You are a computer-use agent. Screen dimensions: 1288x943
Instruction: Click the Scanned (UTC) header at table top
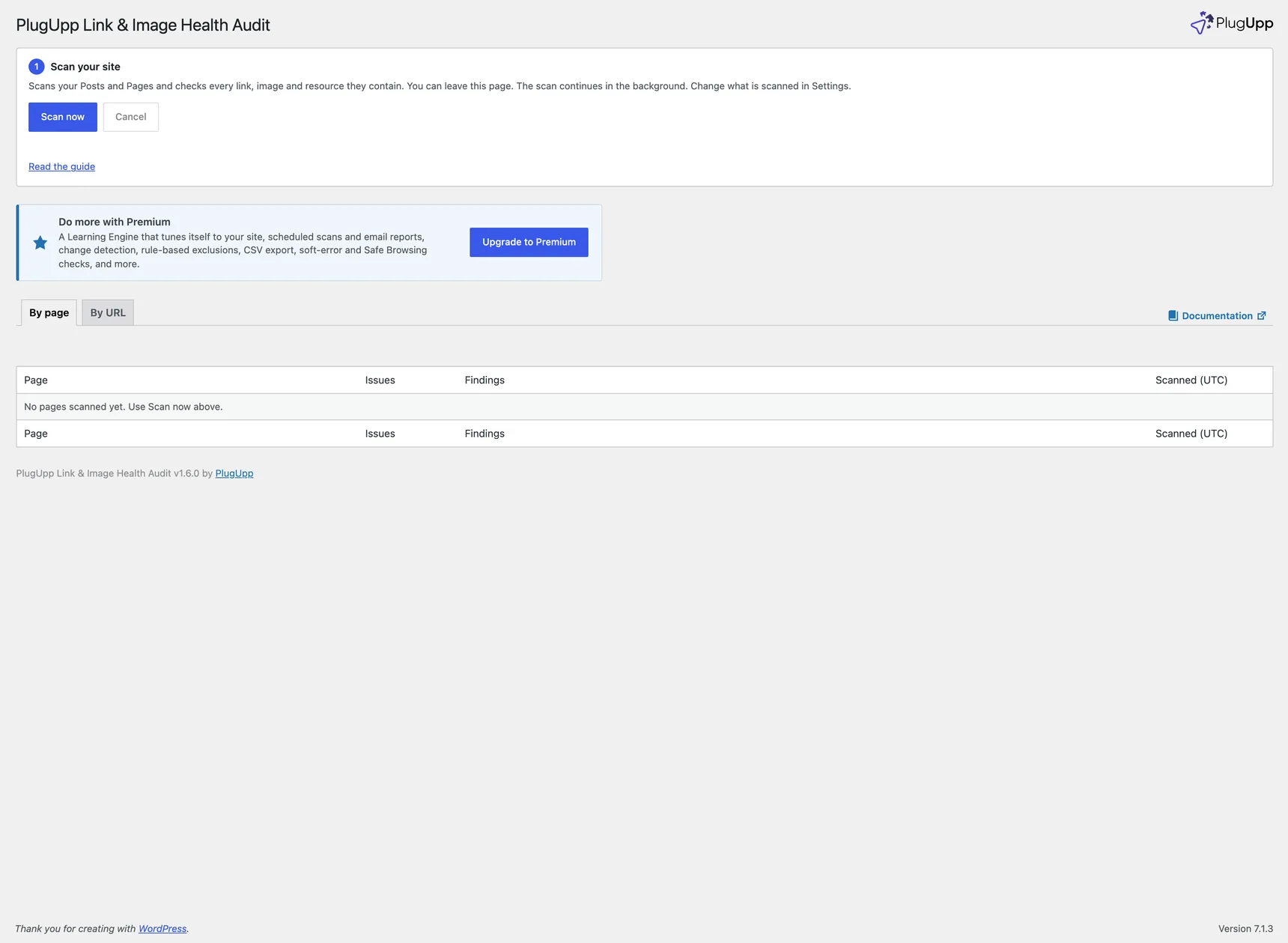point(1191,380)
